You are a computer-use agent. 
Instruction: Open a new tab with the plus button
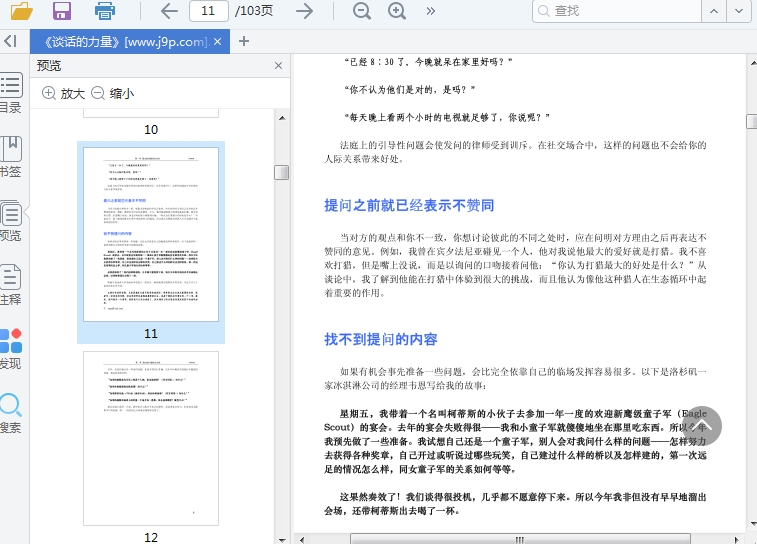coord(244,41)
